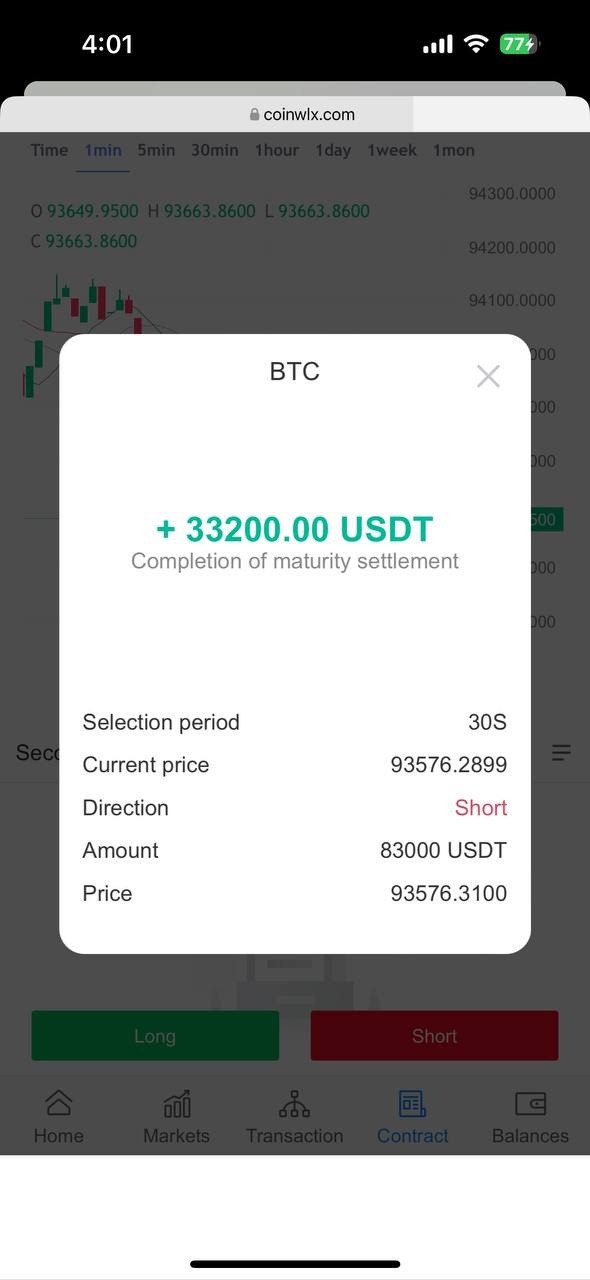Tap the list menu icon at right
Viewport: 590px width, 1280px height.
pos(561,752)
